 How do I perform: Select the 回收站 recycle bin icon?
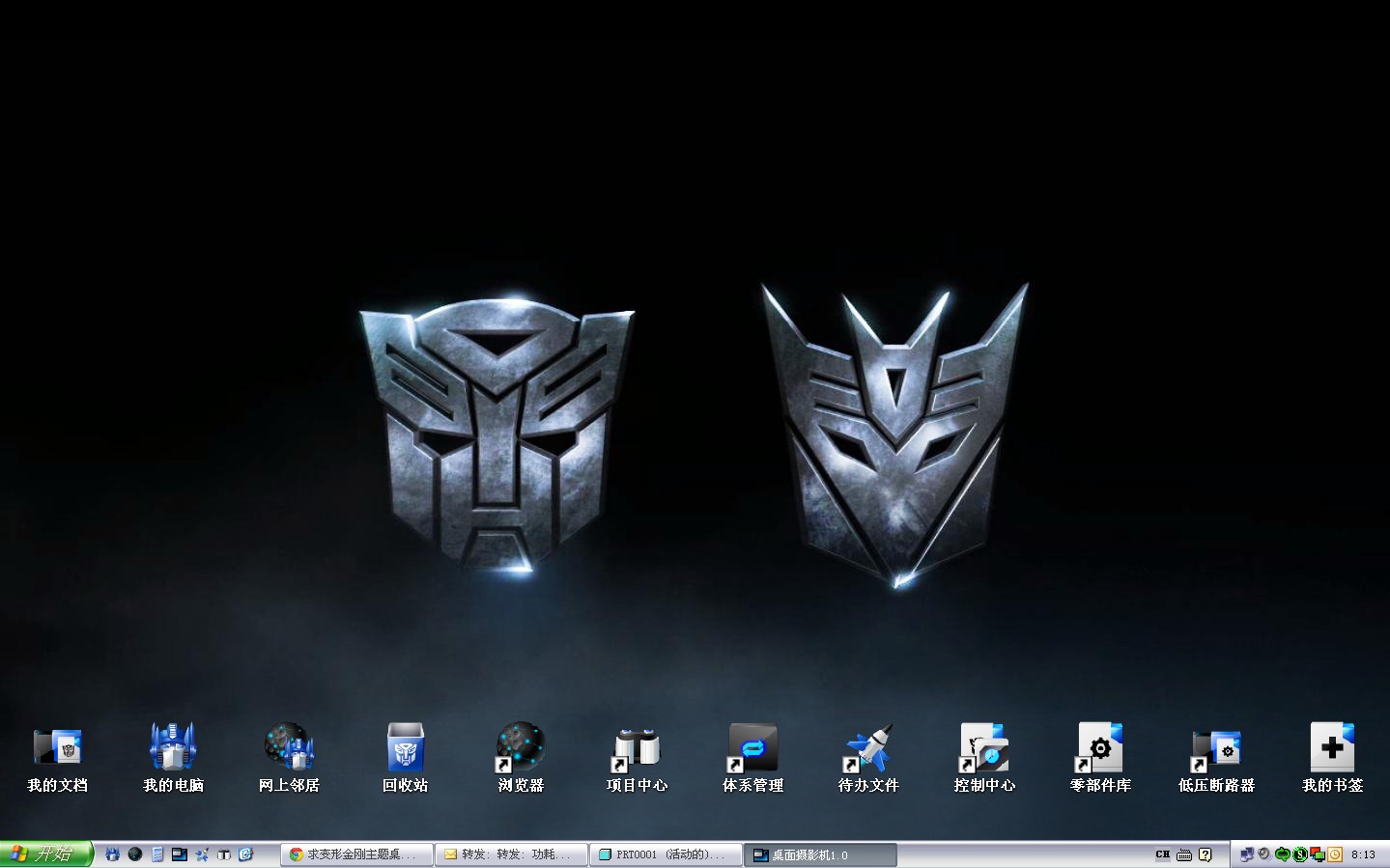(405, 748)
